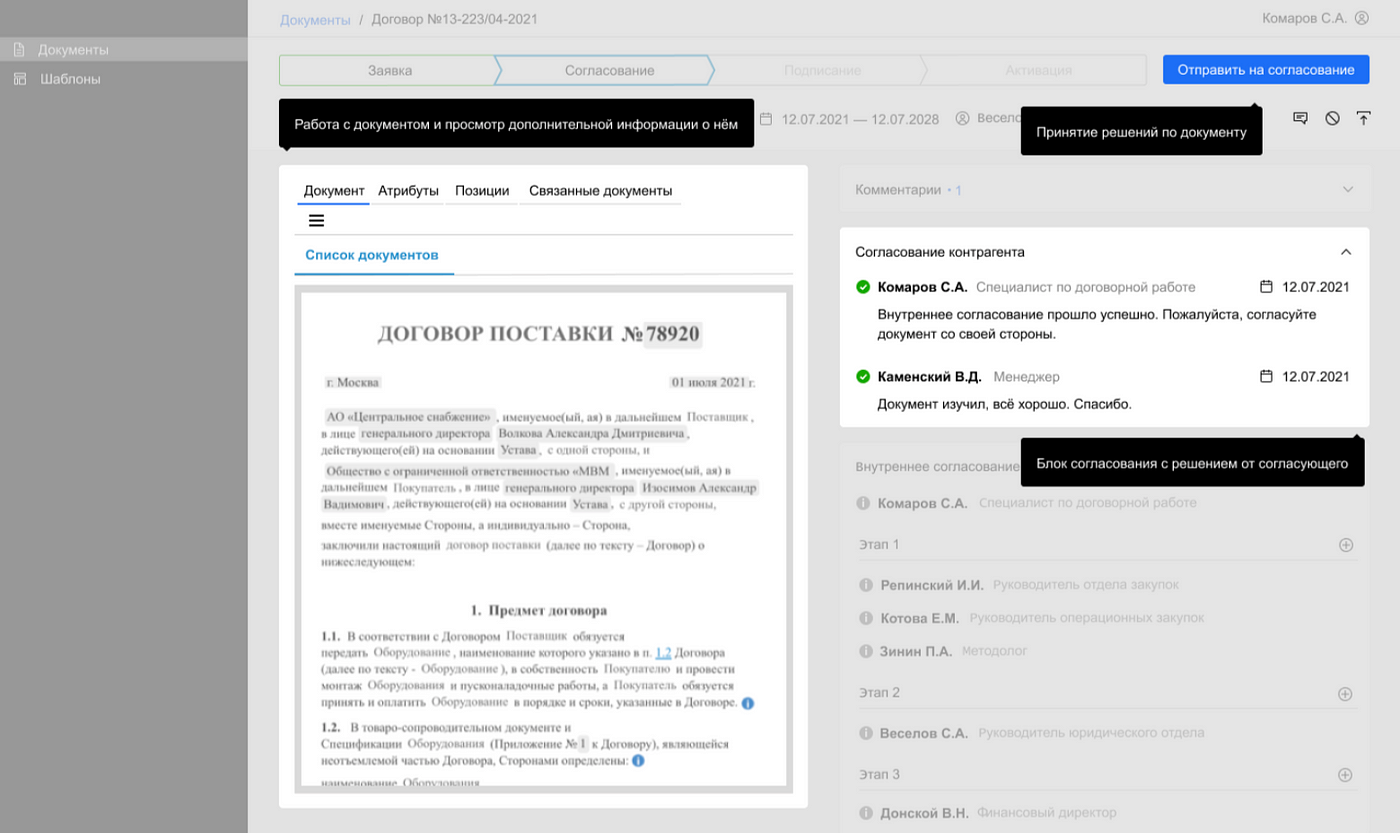Select the Список документов tab
Viewport: 1400px width, 833px height.
(x=372, y=256)
